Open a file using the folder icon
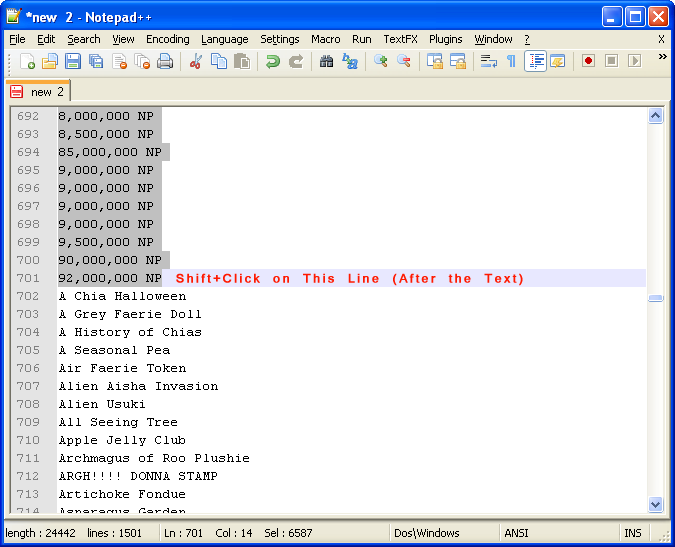Image resolution: width=675 pixels, height=547 pixels. [50, 61]
